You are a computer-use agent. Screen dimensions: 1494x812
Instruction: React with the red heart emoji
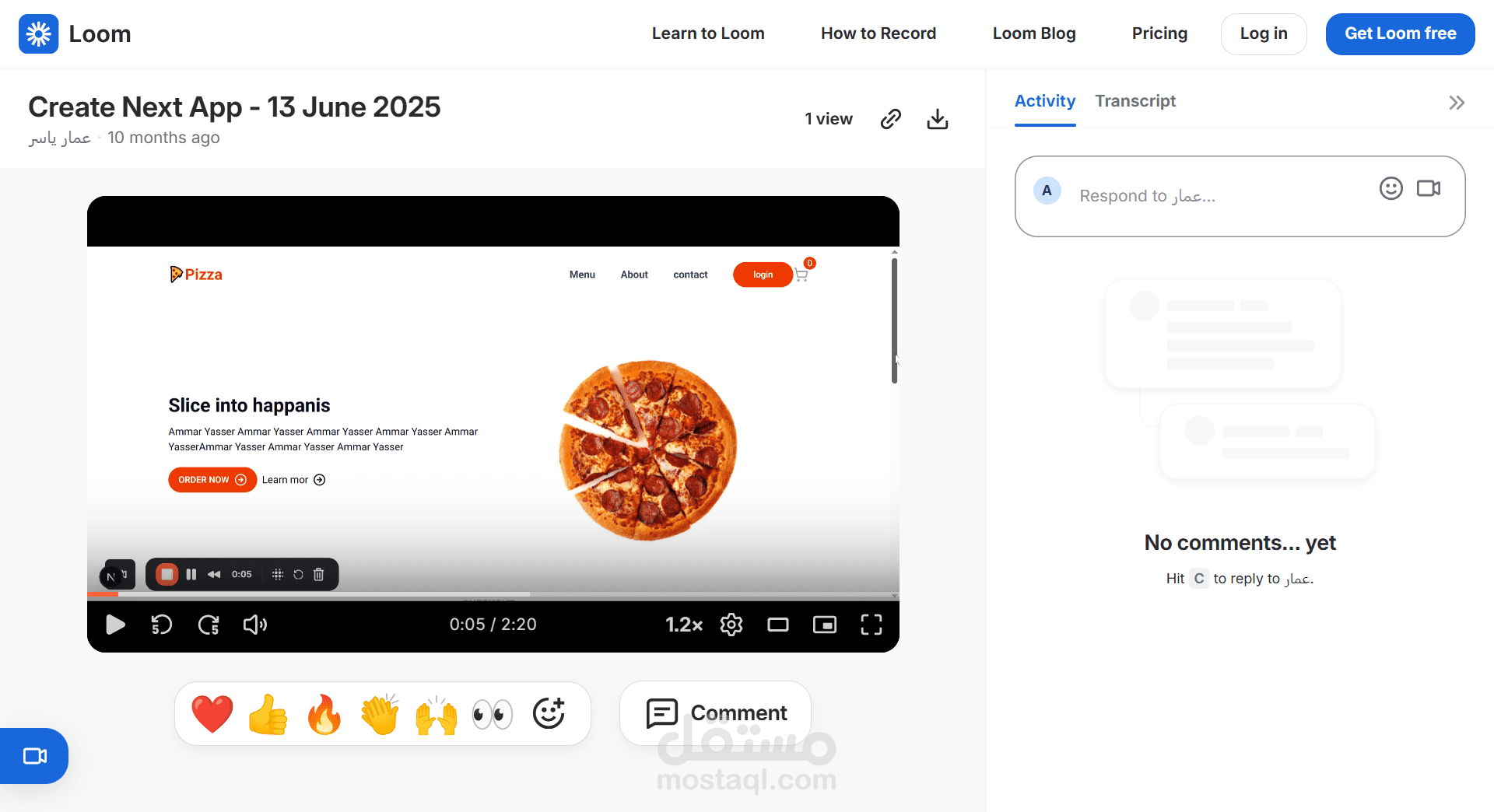tap(212, 714)
